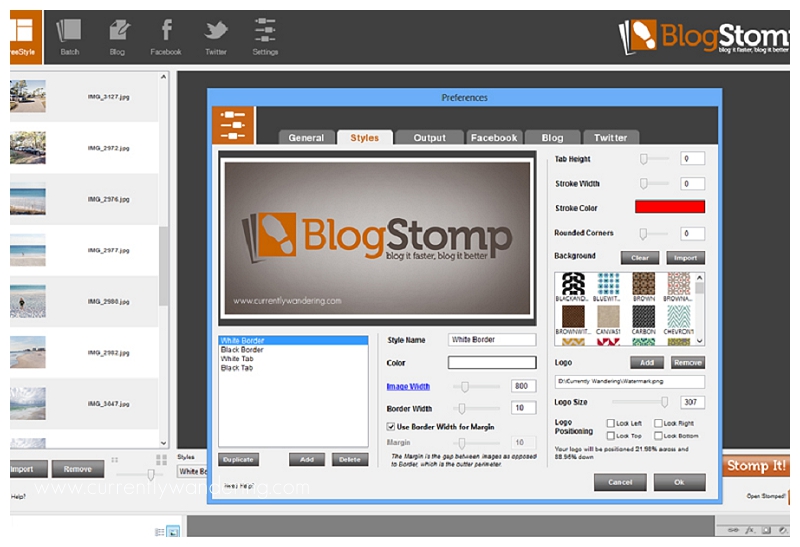
Task: Click the Image Width link
Action: 408,386
